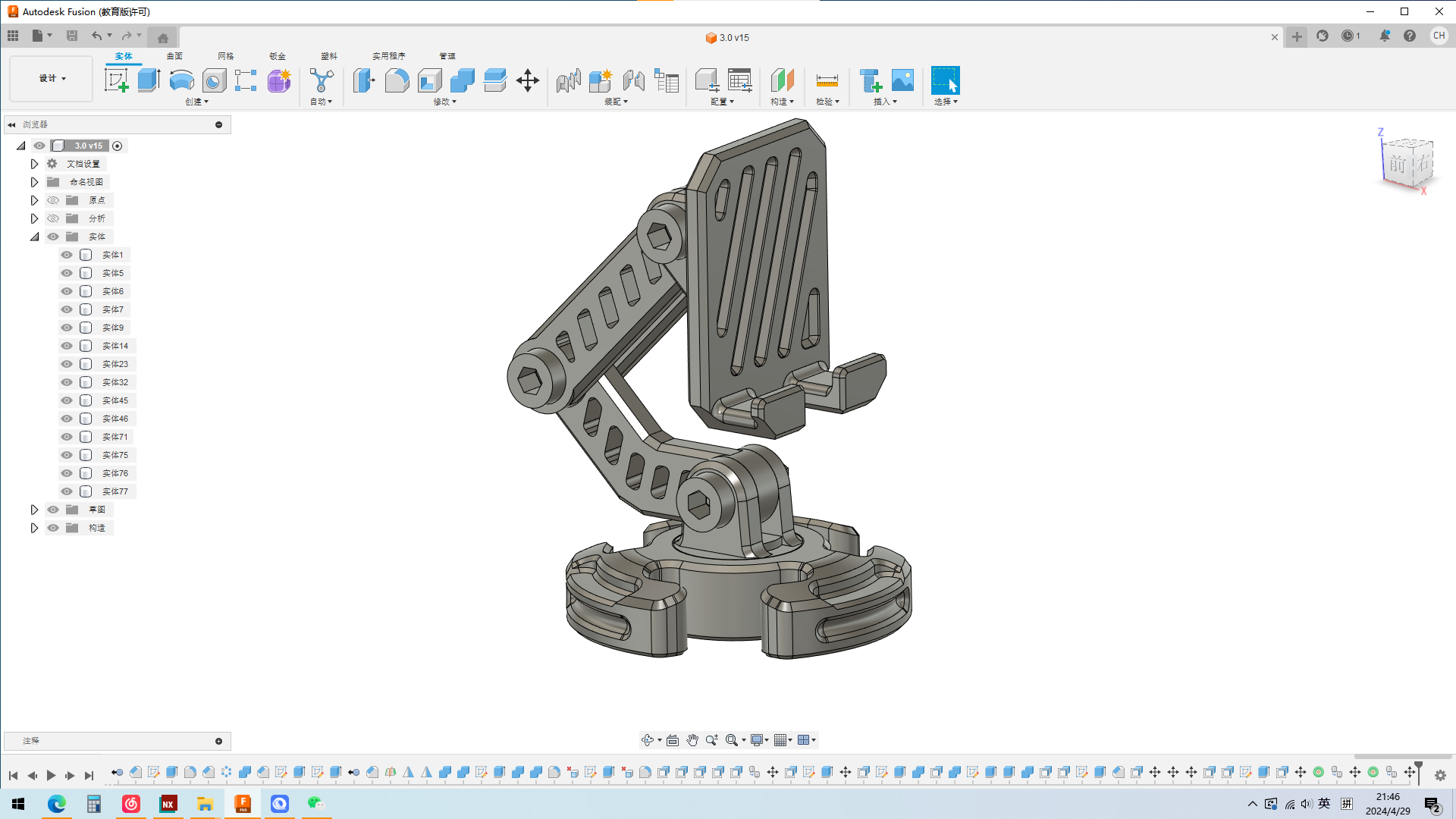Activate the Extrude tool
This screenshot has height=819, width=1456.
pyautogui.click(x=149, y=80)
